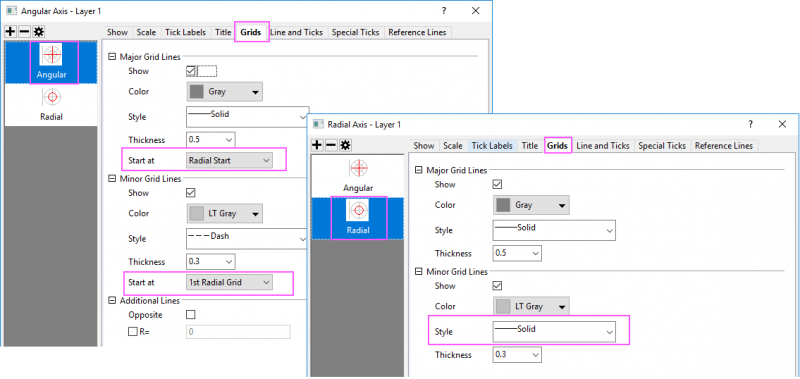Open Title tab in Angular dialog

(223, 32)
